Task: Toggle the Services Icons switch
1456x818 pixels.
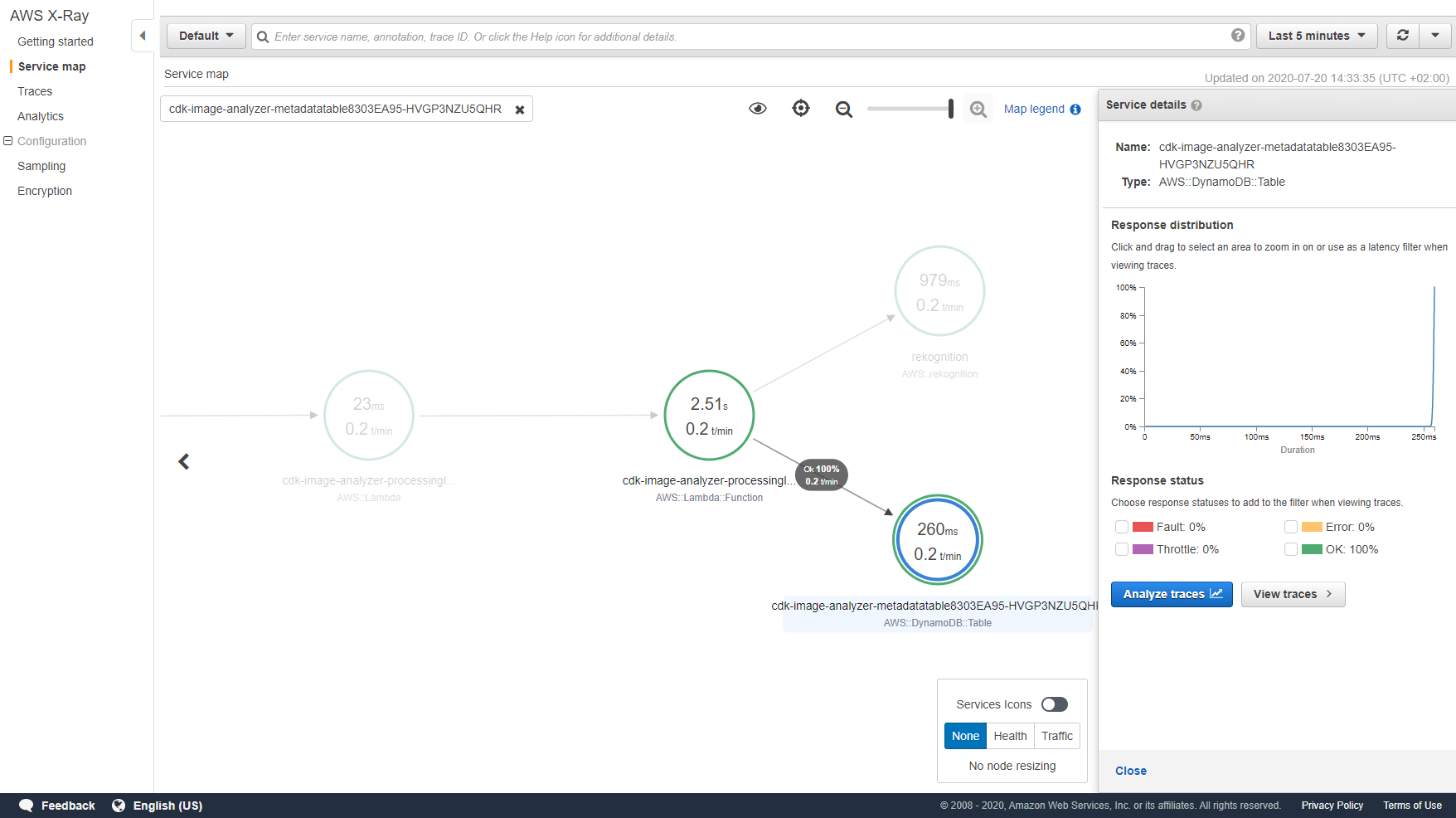Action: (1054, 704)
